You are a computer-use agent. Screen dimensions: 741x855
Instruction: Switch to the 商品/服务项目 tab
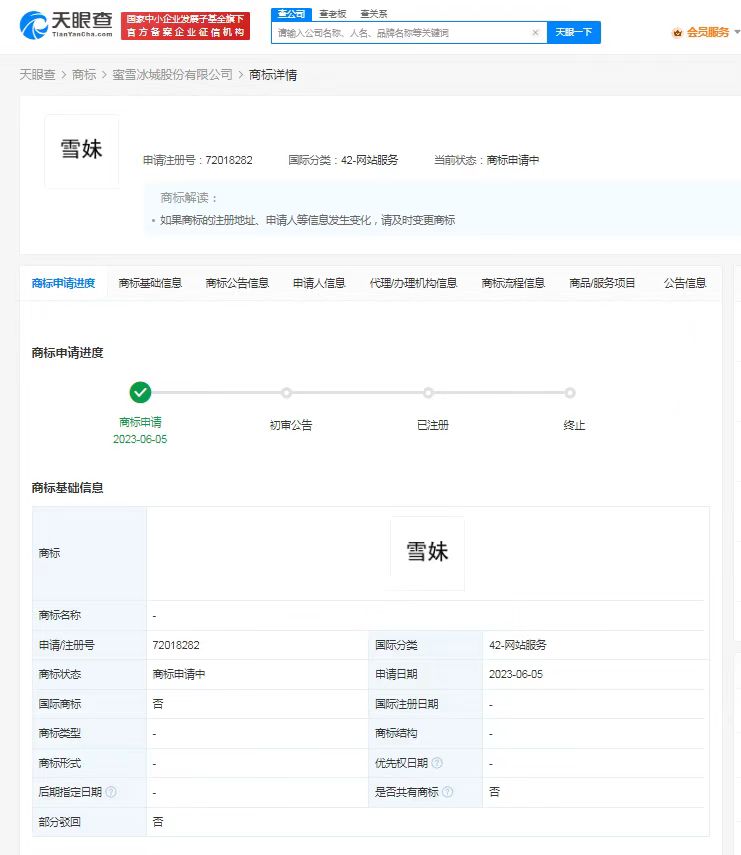(602, 283)
